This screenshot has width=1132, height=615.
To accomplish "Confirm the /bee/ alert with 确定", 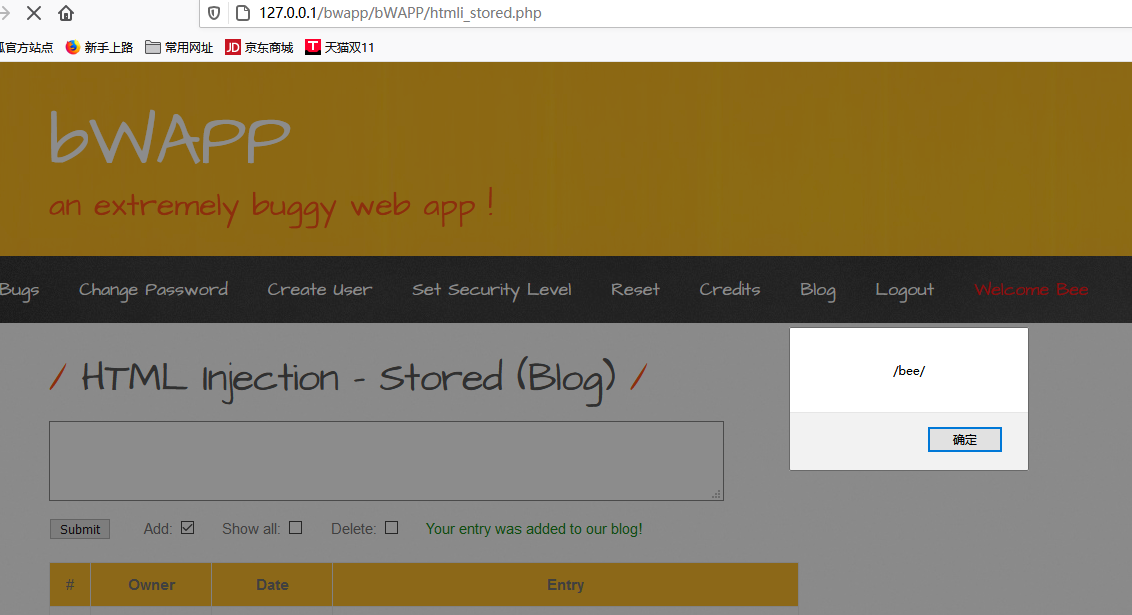I will tap(965, 440).
